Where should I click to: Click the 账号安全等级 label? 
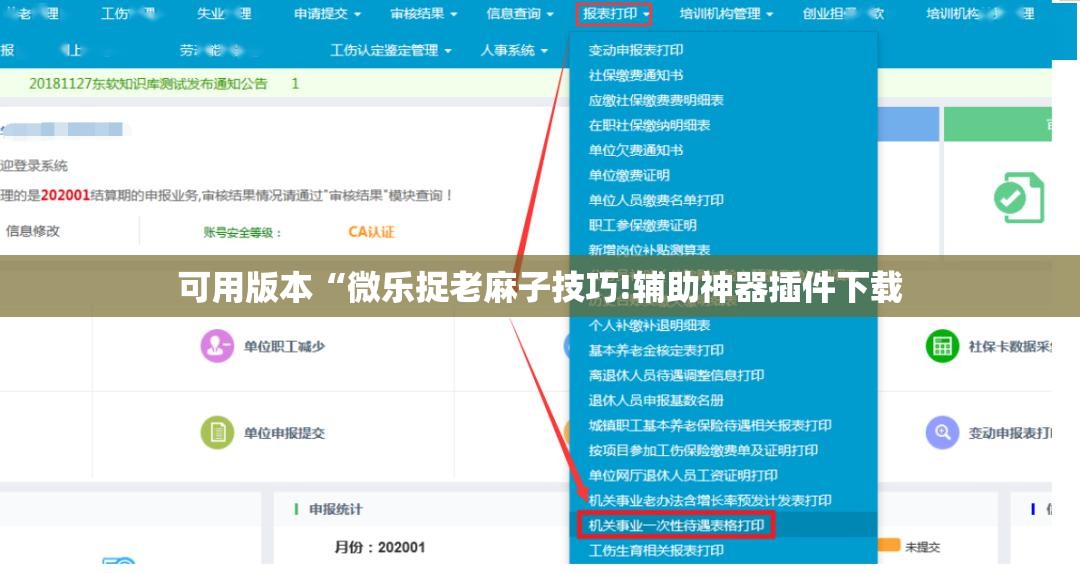point(242,233)
